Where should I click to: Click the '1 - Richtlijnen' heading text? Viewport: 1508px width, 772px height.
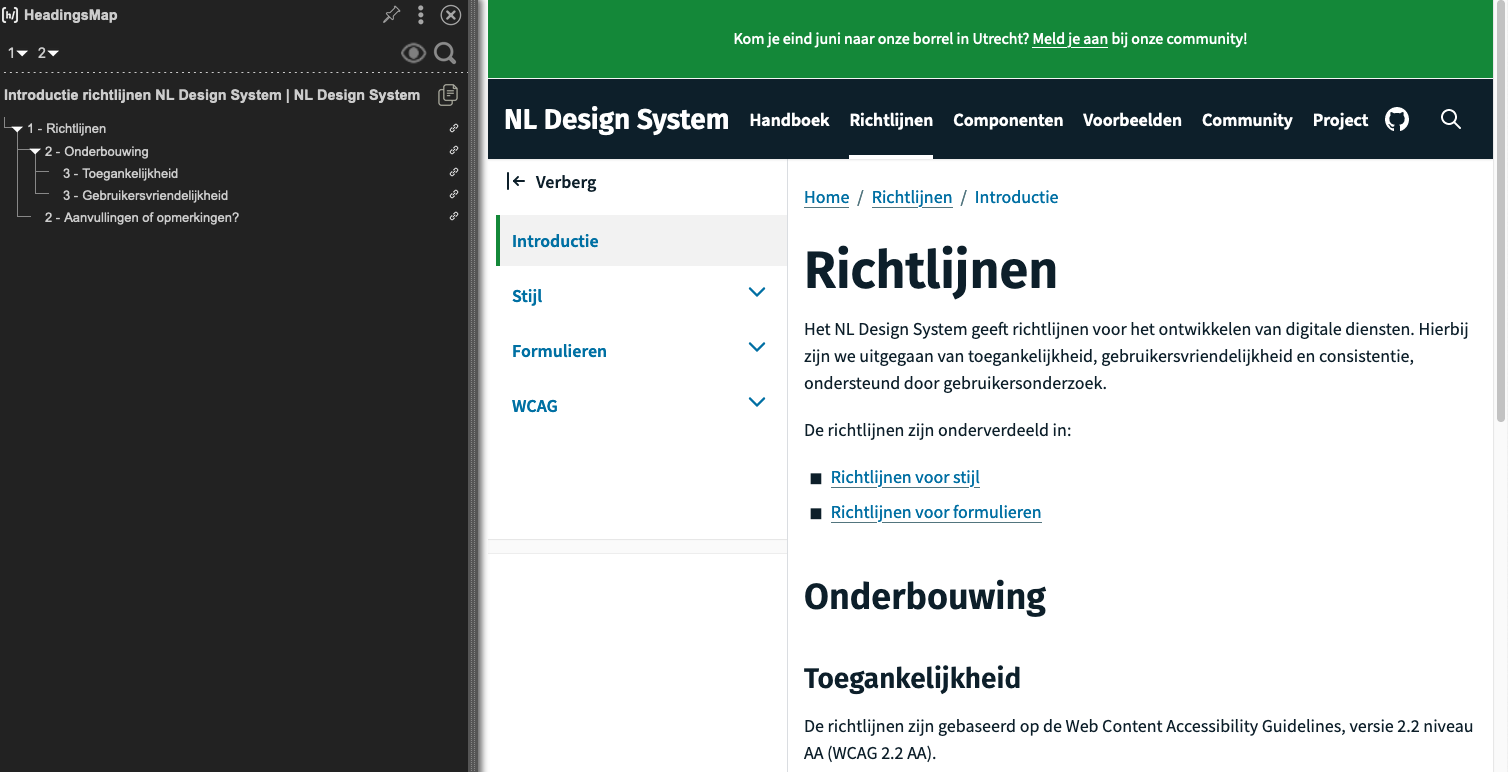[66, 129]
